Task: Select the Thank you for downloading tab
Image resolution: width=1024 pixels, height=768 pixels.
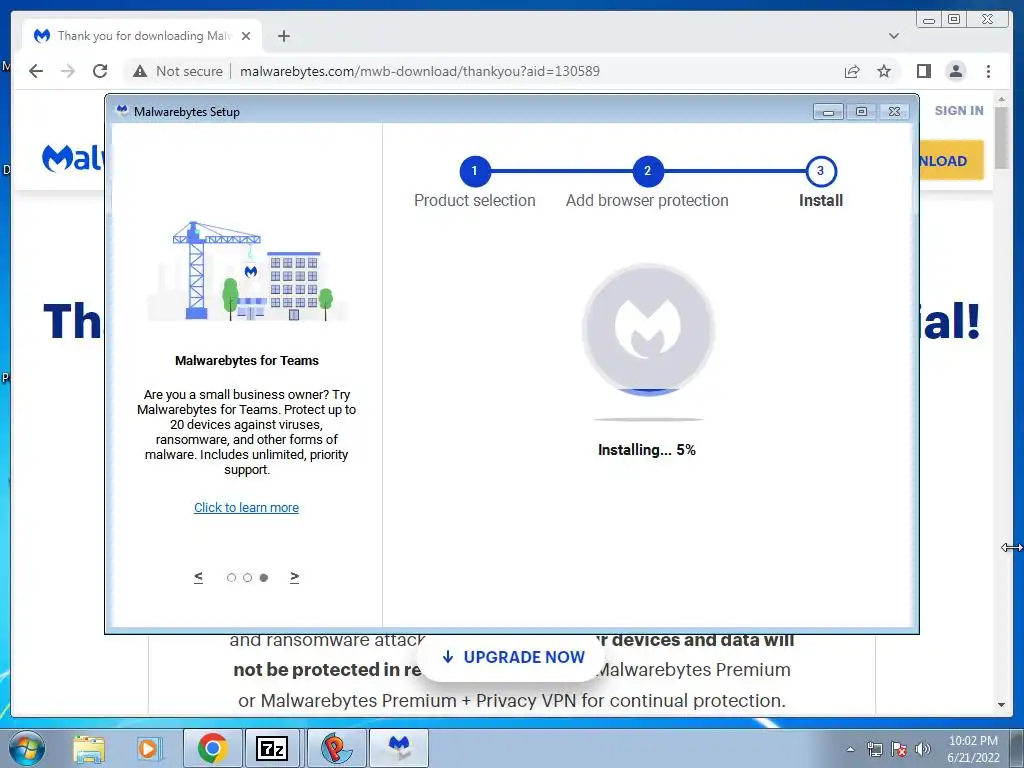Action: [142, 36]
